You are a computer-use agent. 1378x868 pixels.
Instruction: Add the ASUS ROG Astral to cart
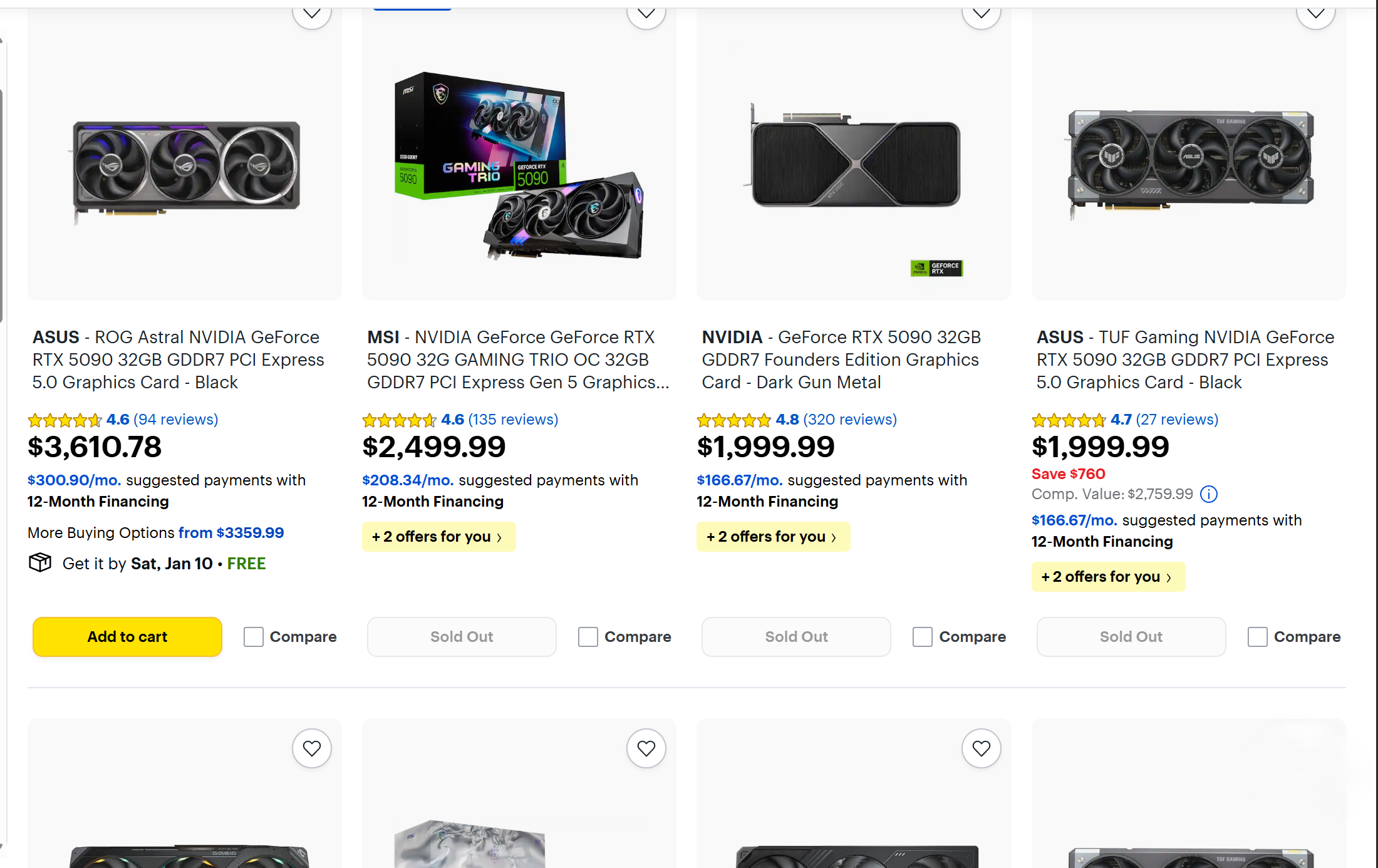coord(127,636)
